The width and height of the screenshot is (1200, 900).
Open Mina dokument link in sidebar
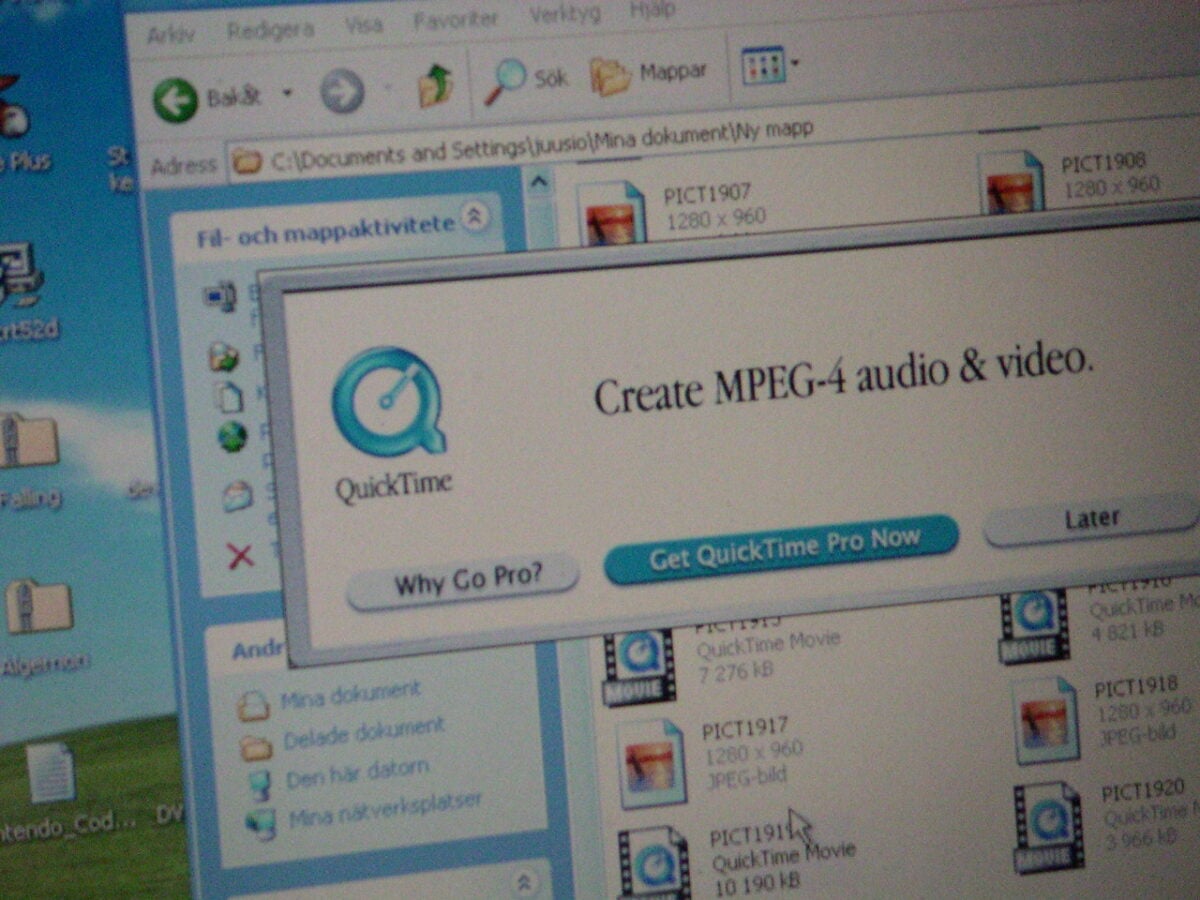pos(350,695)
